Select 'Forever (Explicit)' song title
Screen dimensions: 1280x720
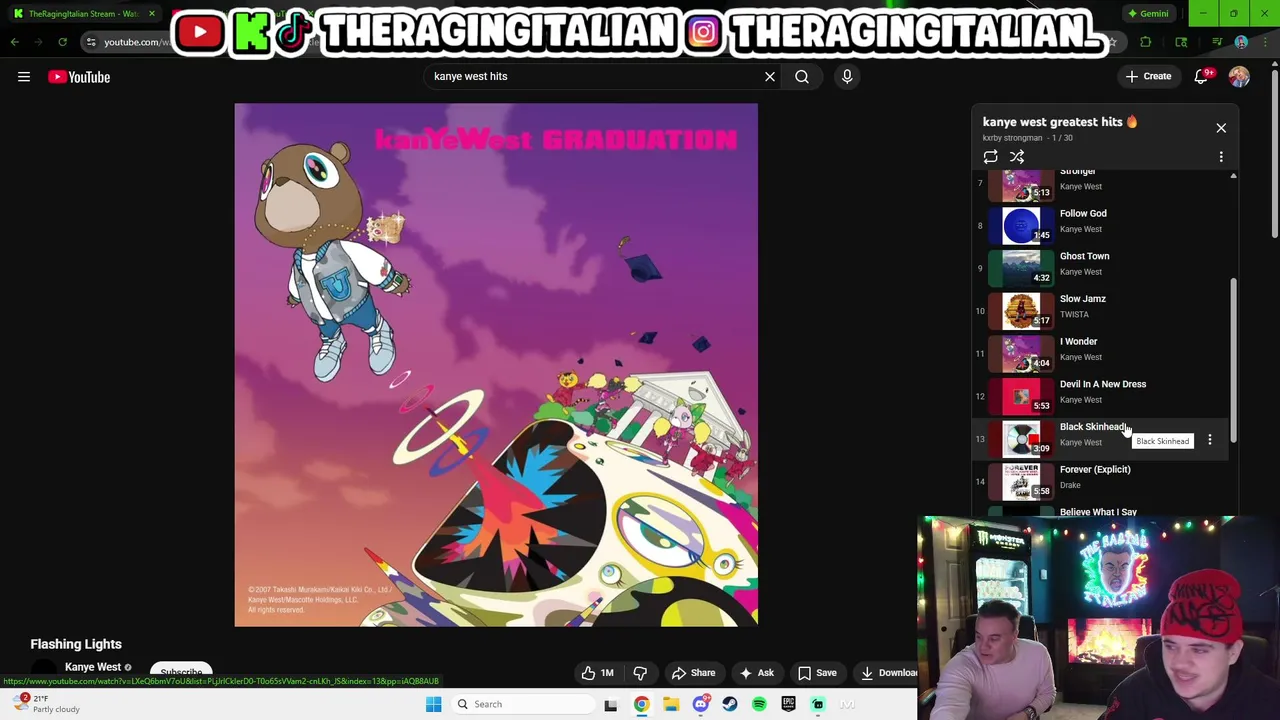(x=1095, y=469)
